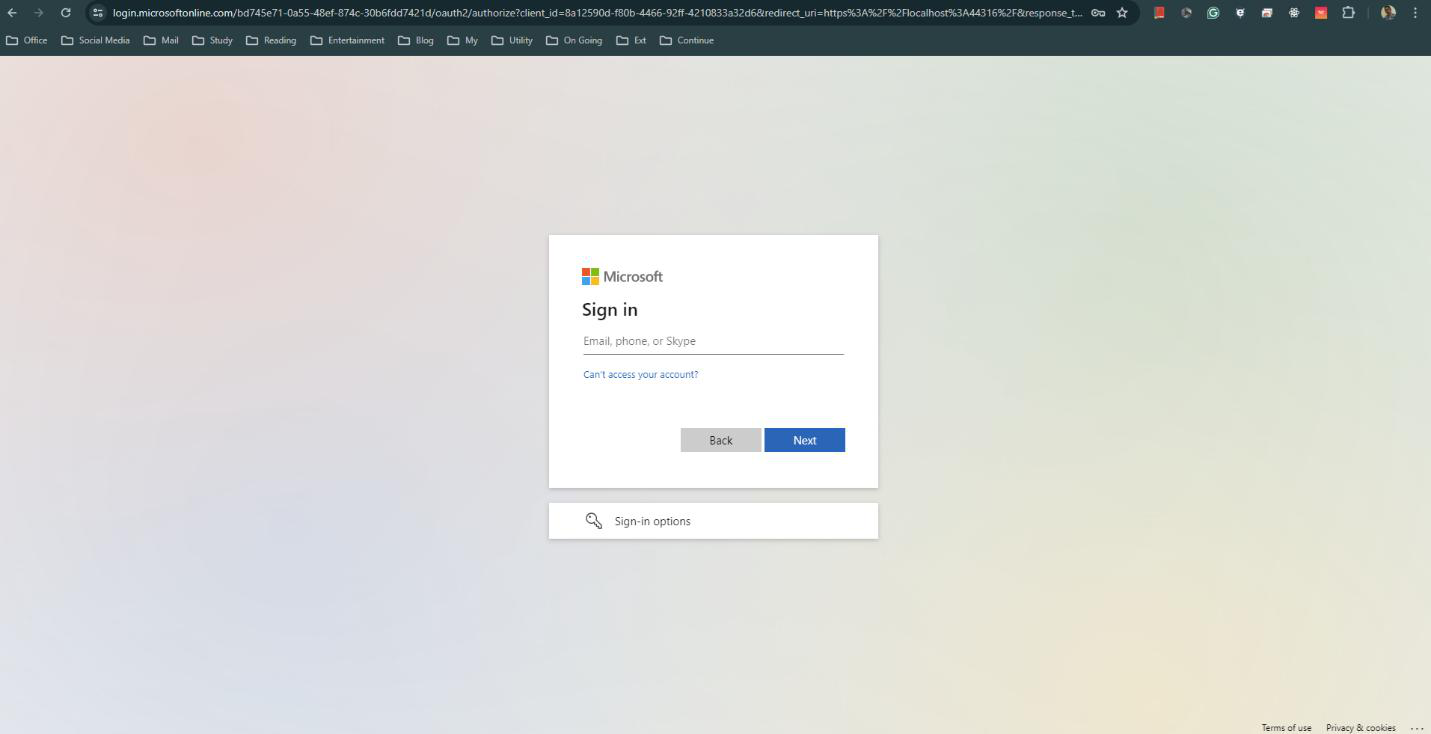This screenshot has height=734, width=1431.
Task: Open the React DevTools extension icon
Action: click(1294, 13)
